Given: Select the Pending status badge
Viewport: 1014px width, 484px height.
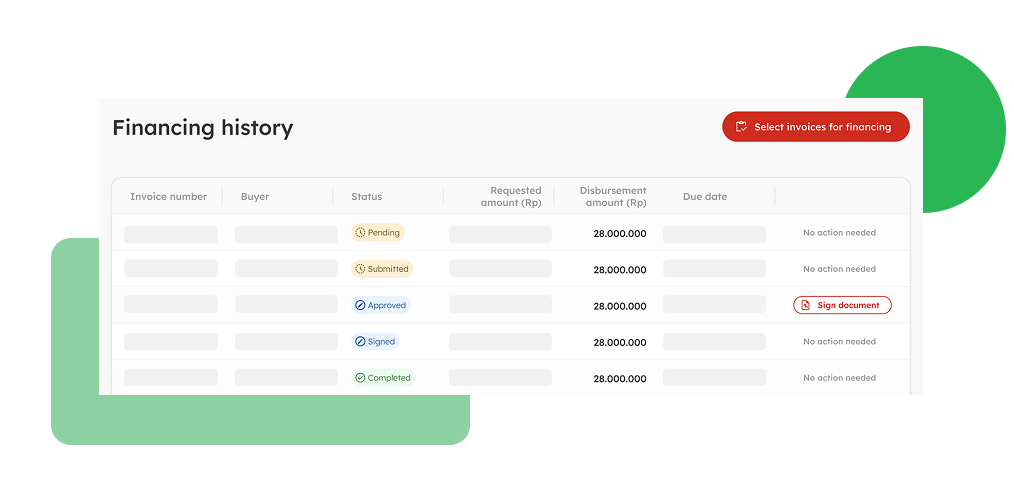Looking at the screenshot, I should (378, 233).
